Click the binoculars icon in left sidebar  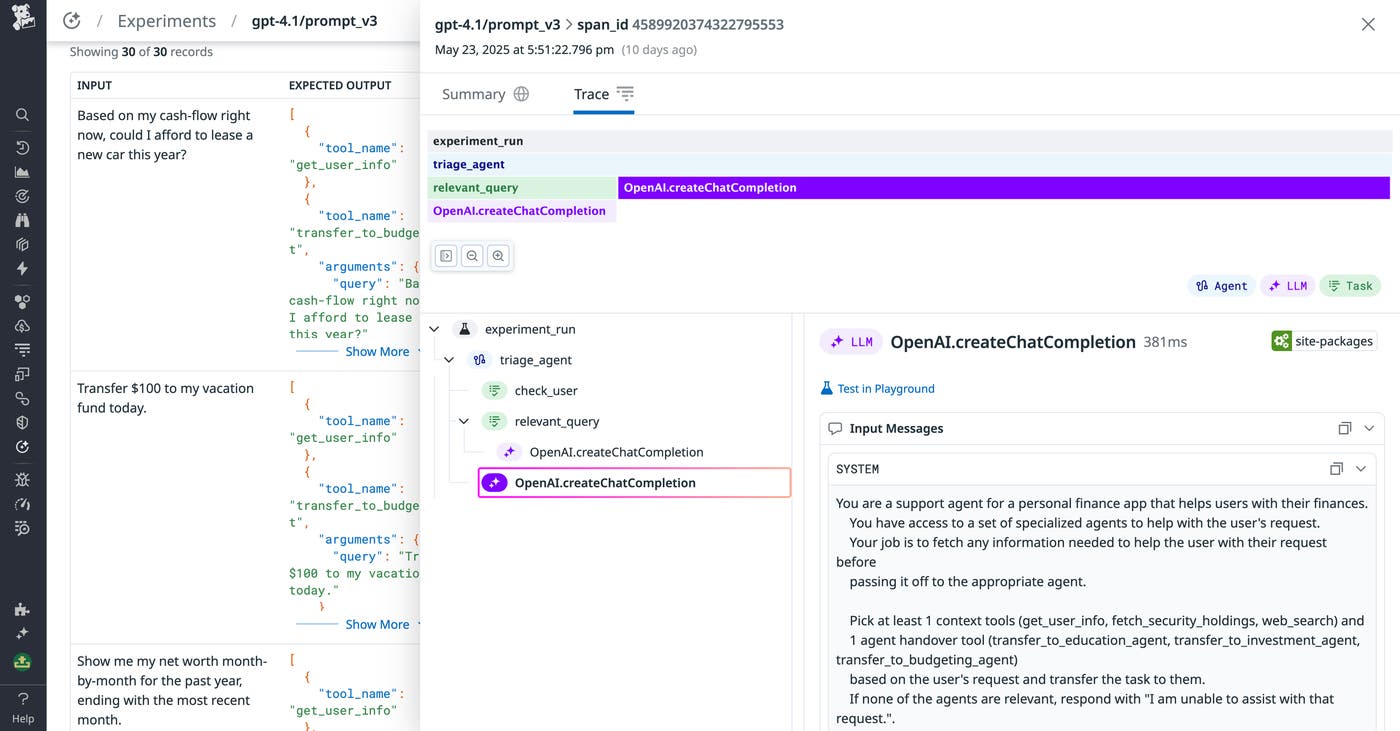(x=22, y=220)
